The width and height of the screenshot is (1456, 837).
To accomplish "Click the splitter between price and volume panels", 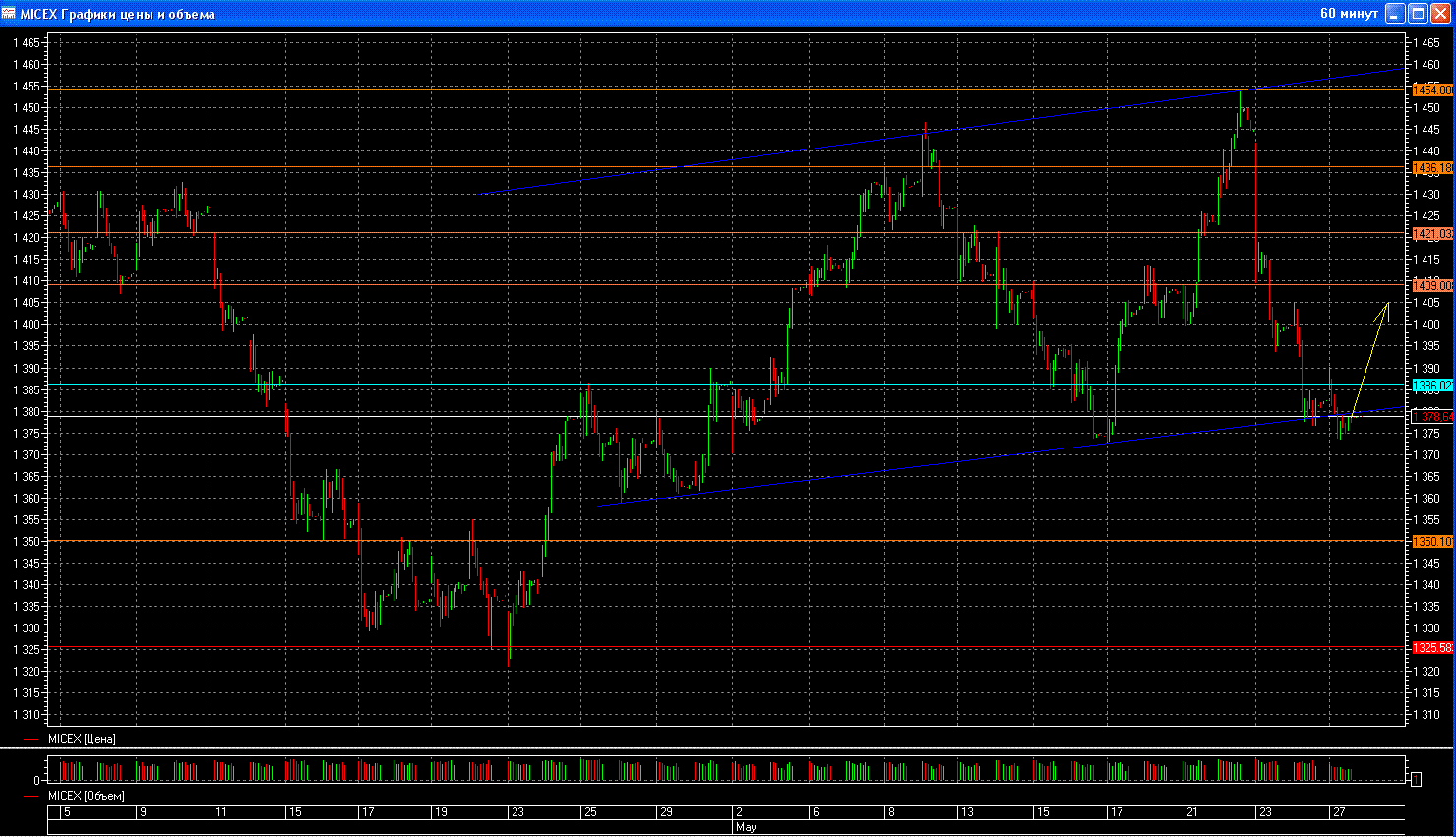I will point(728,749).
